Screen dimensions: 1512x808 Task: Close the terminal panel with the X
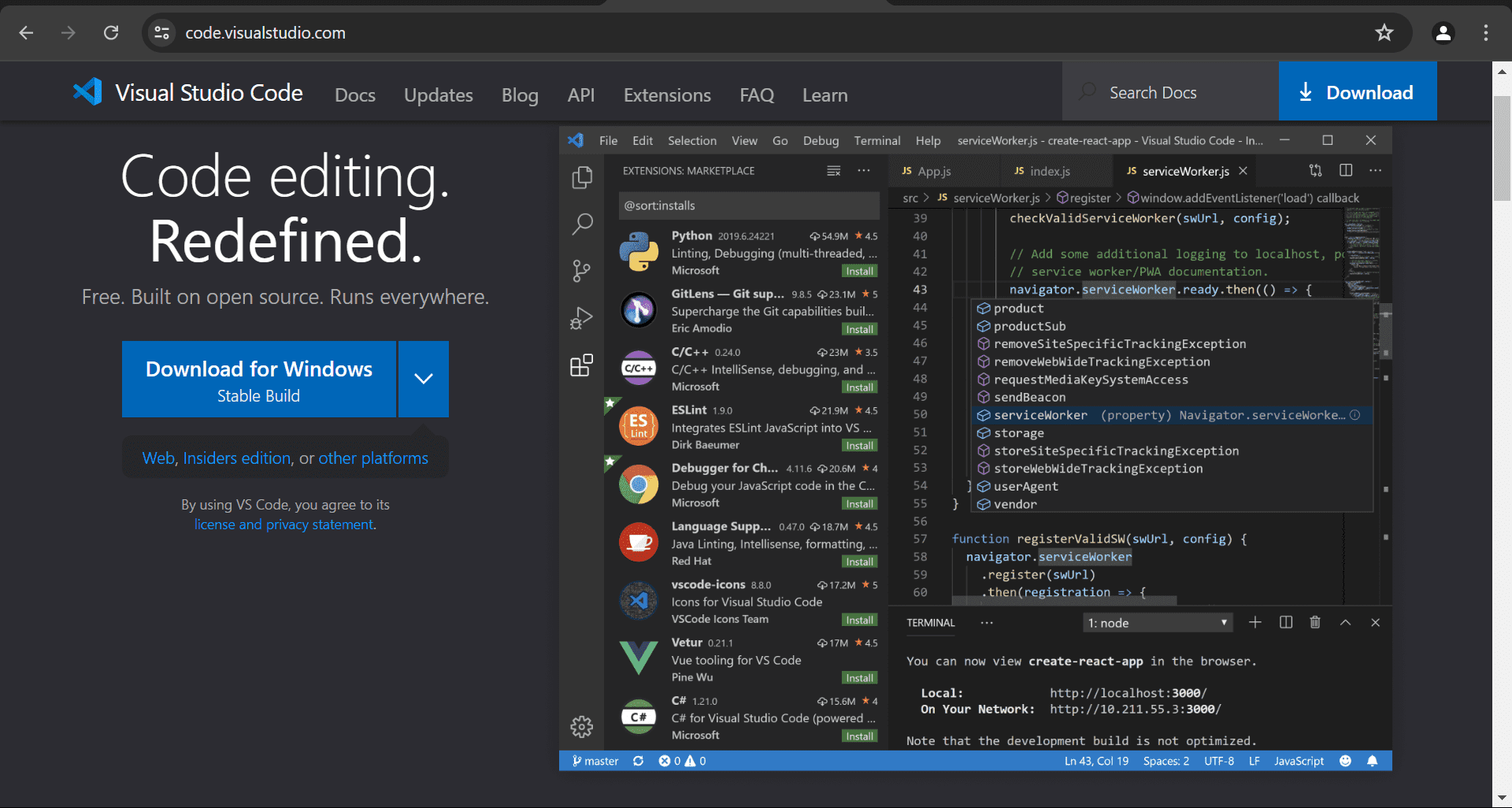[x=1376, y=622]
